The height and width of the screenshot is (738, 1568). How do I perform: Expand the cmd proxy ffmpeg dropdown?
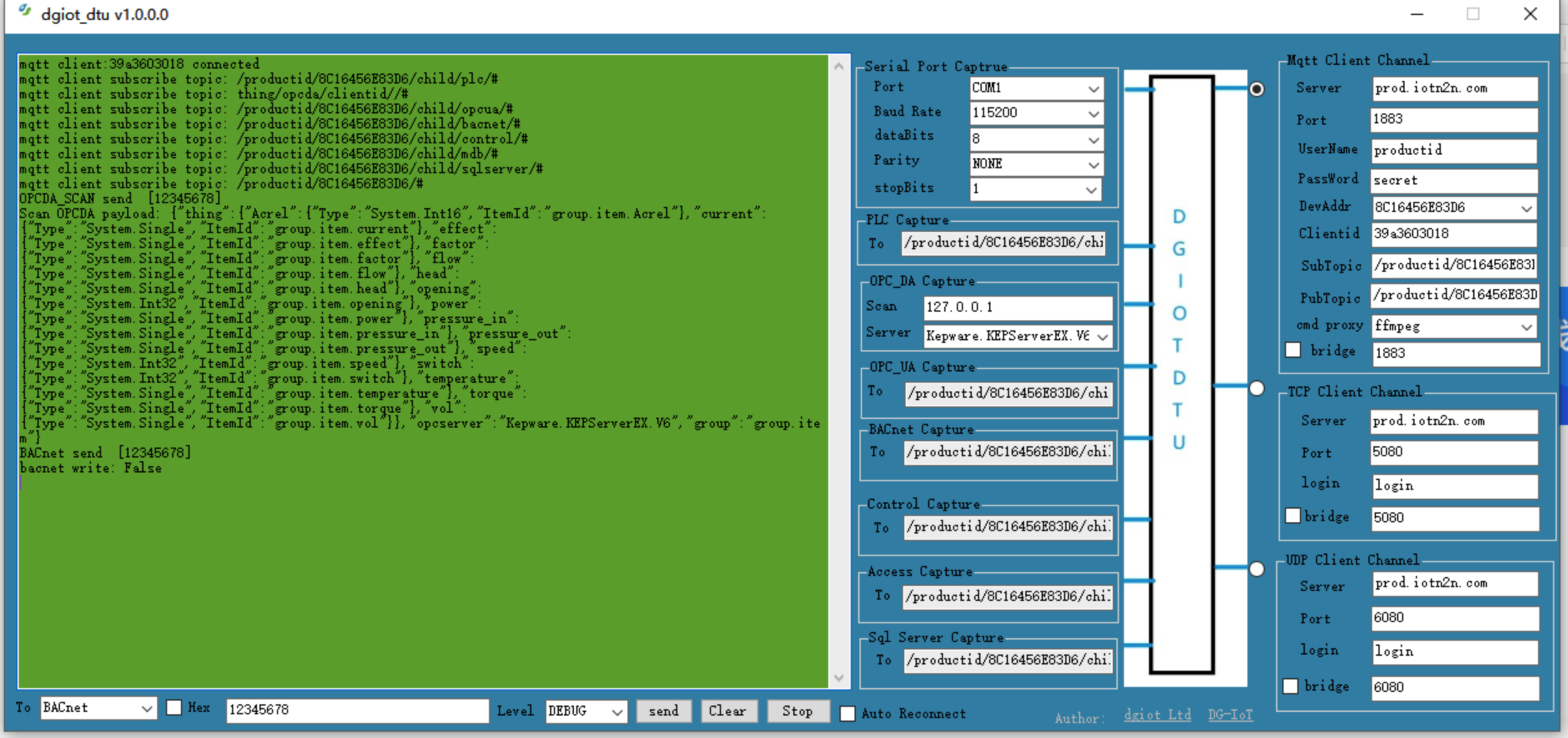(x=1526, y=327)
